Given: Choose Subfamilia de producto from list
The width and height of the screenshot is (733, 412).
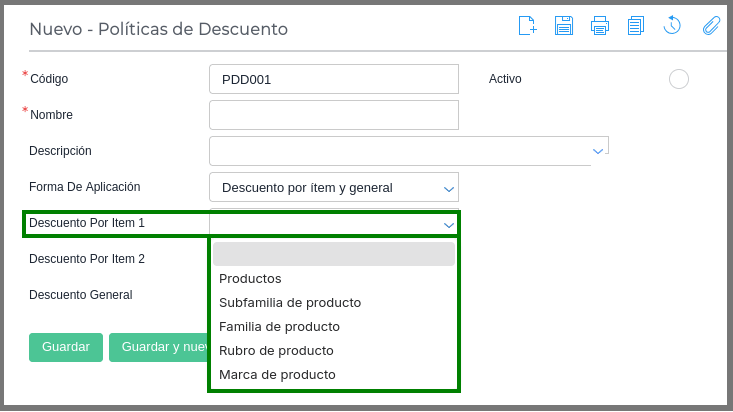Looking at the screenshot, I should click(290, 303).
